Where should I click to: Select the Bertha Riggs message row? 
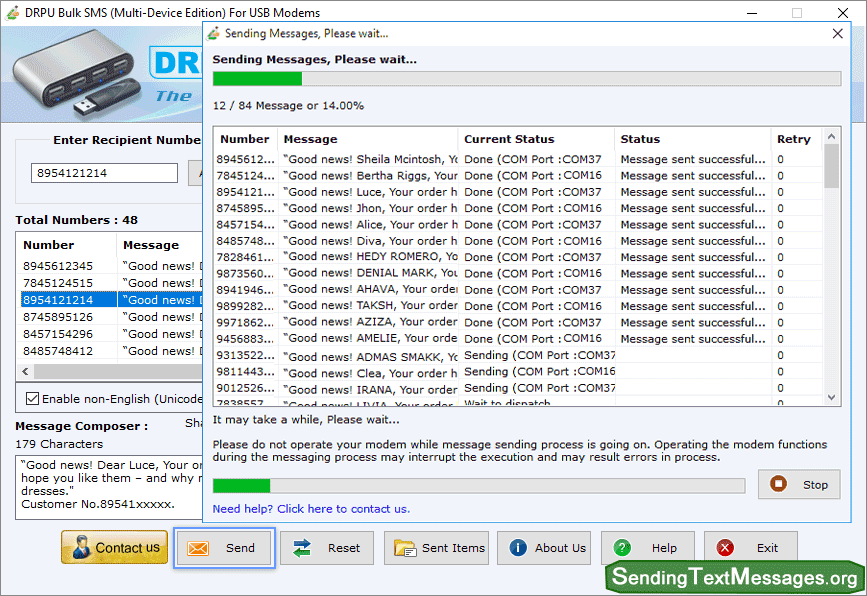[x=519, y=176]
